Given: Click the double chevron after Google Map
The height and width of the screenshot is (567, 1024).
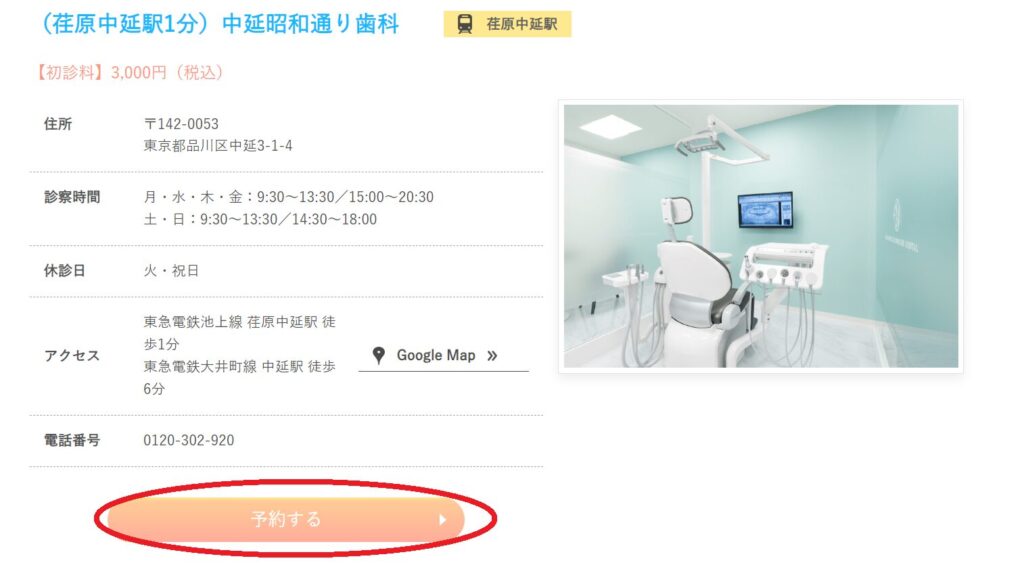Looking at the screenshot, I should coord(492,355).
